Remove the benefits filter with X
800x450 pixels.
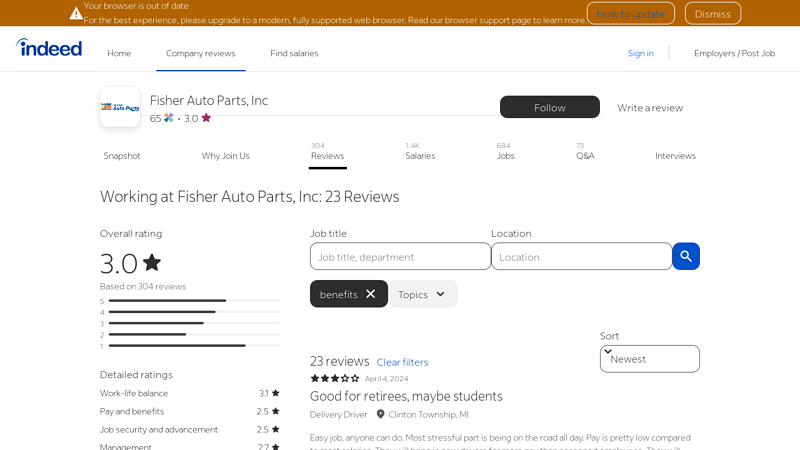(x=371, y=294)
